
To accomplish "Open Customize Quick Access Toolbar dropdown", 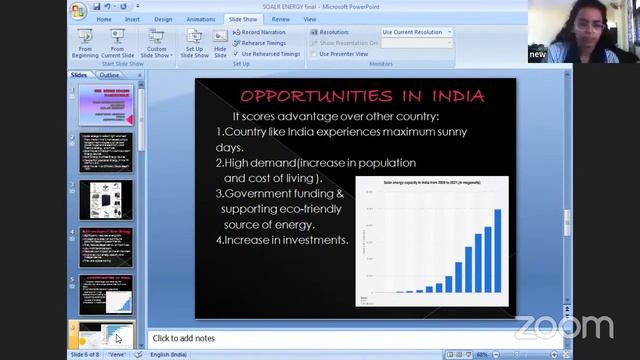I will (138, 7).
